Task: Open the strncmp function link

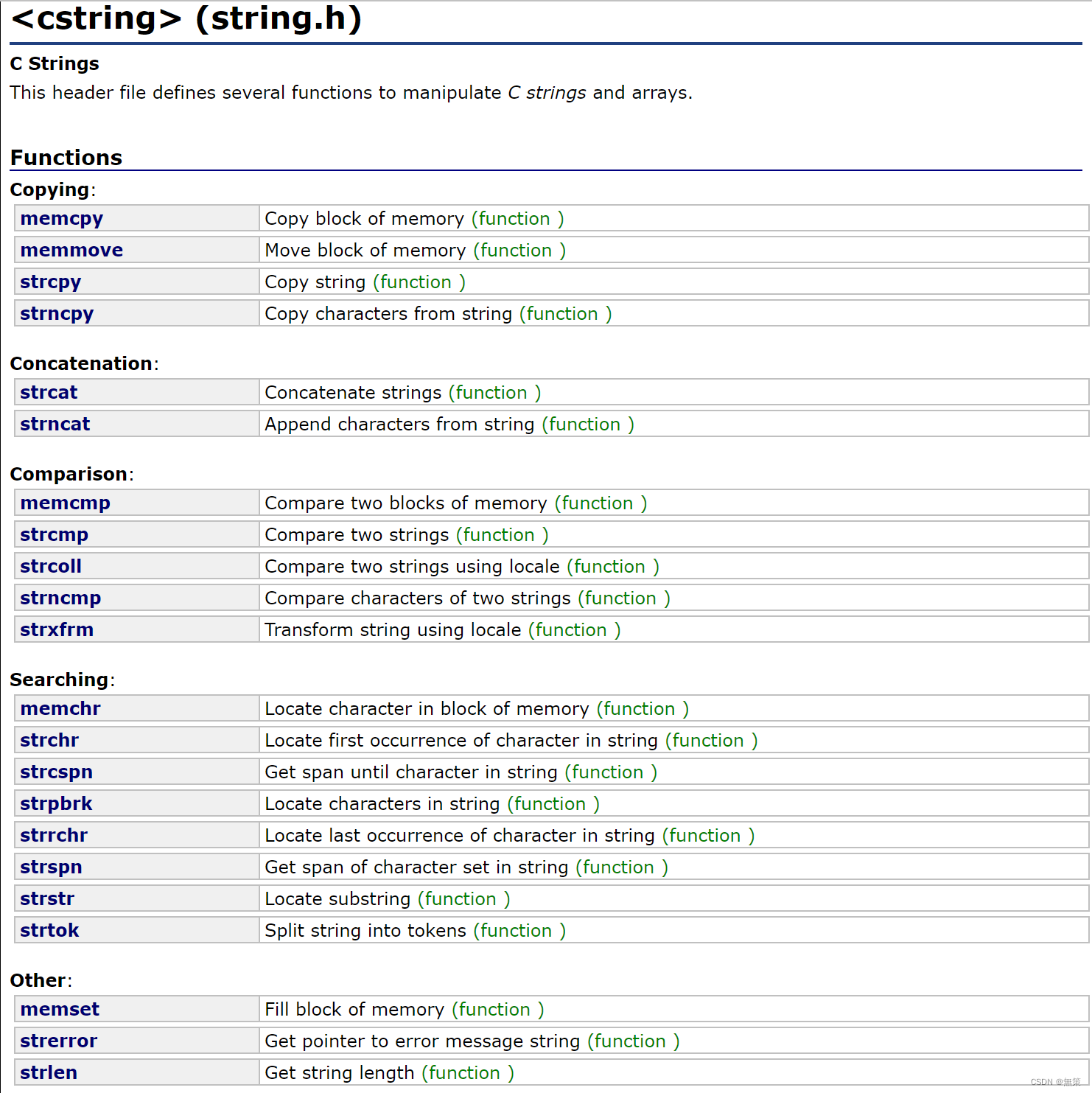Action: pos(60,598)
